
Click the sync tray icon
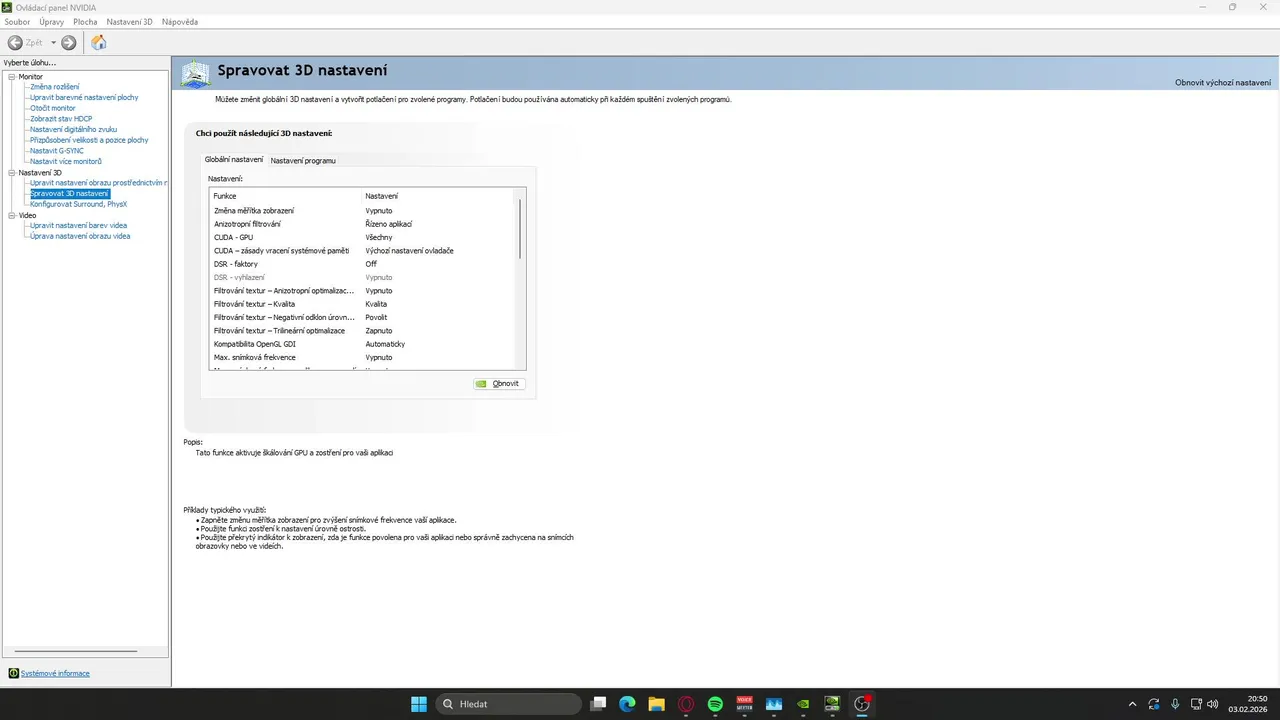(1153, 704)
